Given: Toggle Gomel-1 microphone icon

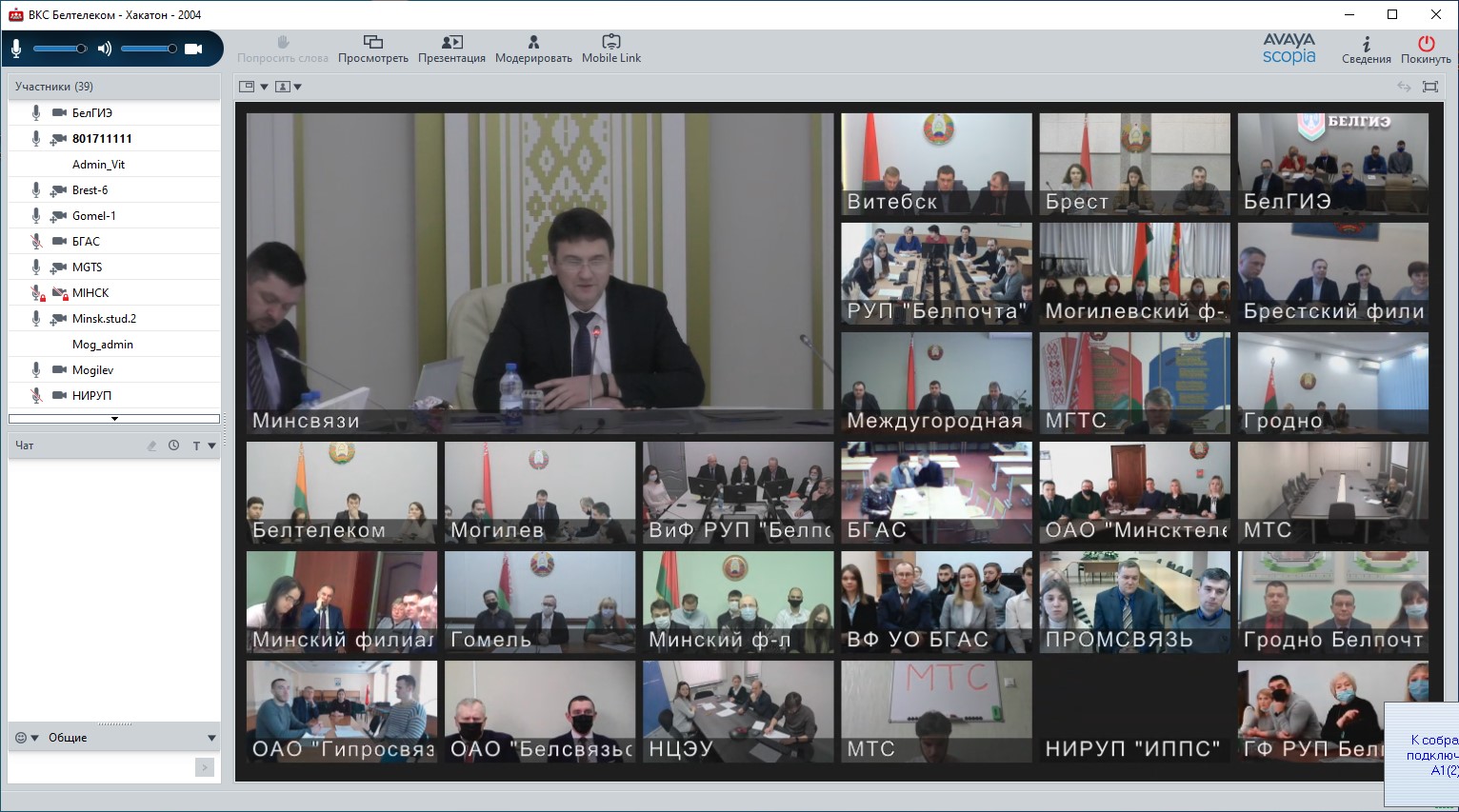Looking at the screenshot, I should 36,215.
